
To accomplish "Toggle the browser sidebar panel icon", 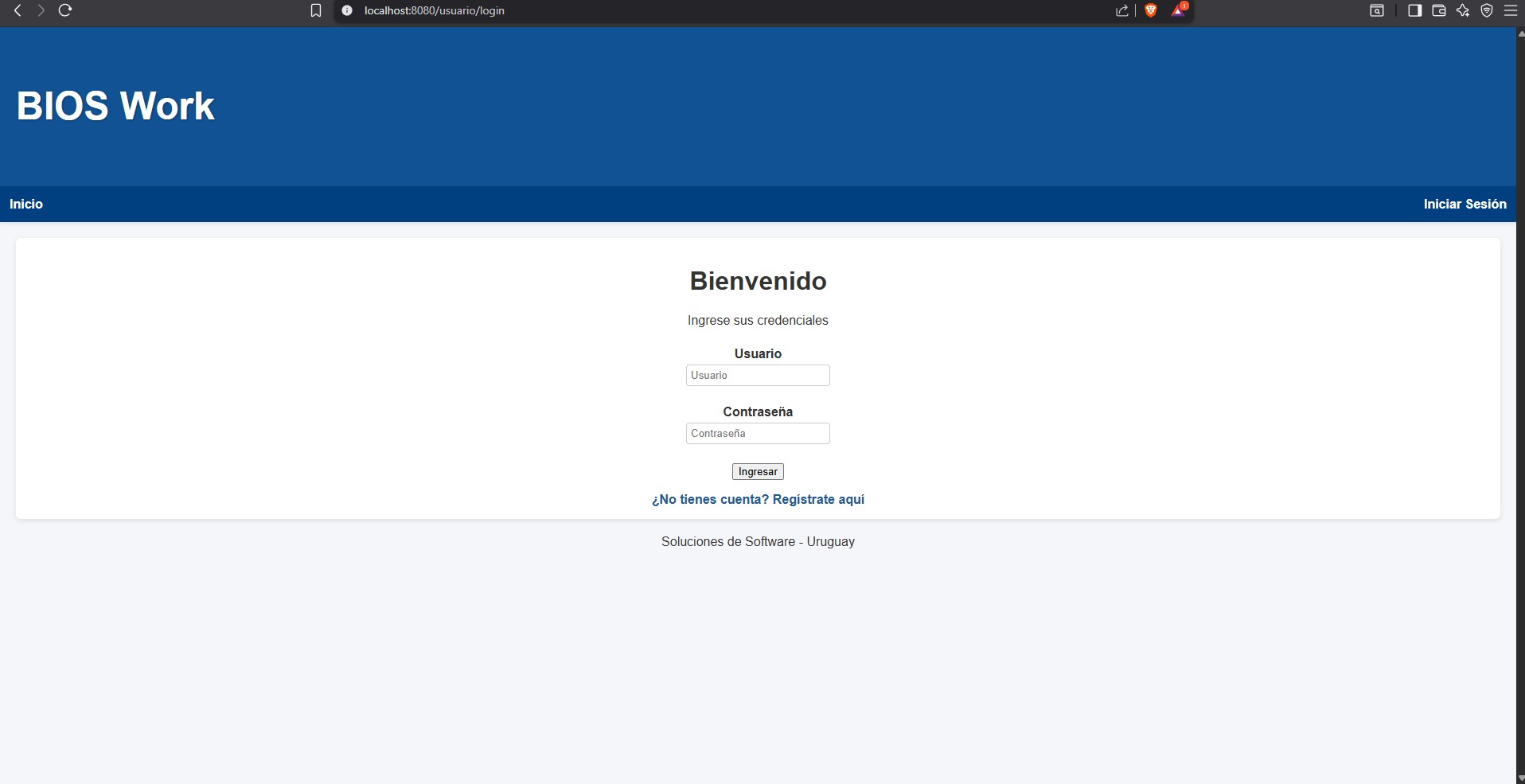I will click(1414, 10).
